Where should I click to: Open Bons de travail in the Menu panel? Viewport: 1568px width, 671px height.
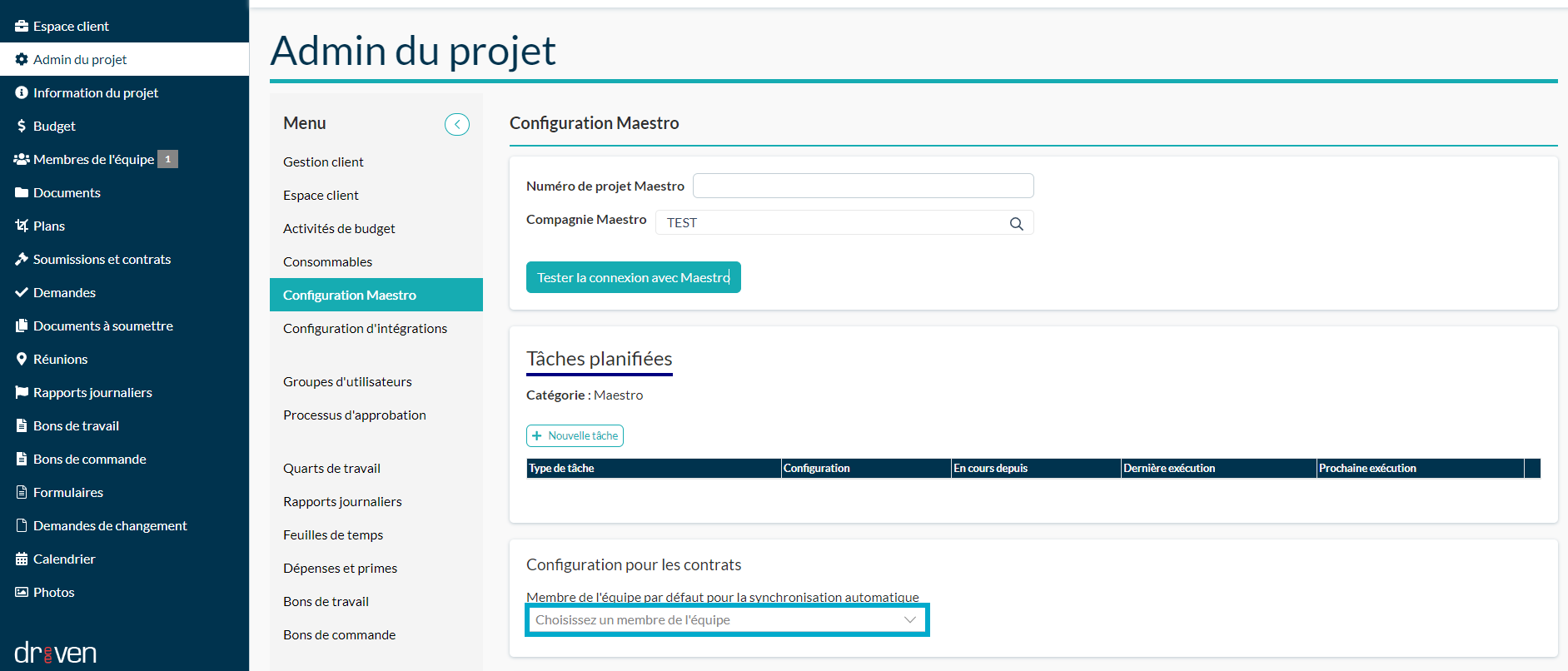pyautogui.click(x=376, y=601)
